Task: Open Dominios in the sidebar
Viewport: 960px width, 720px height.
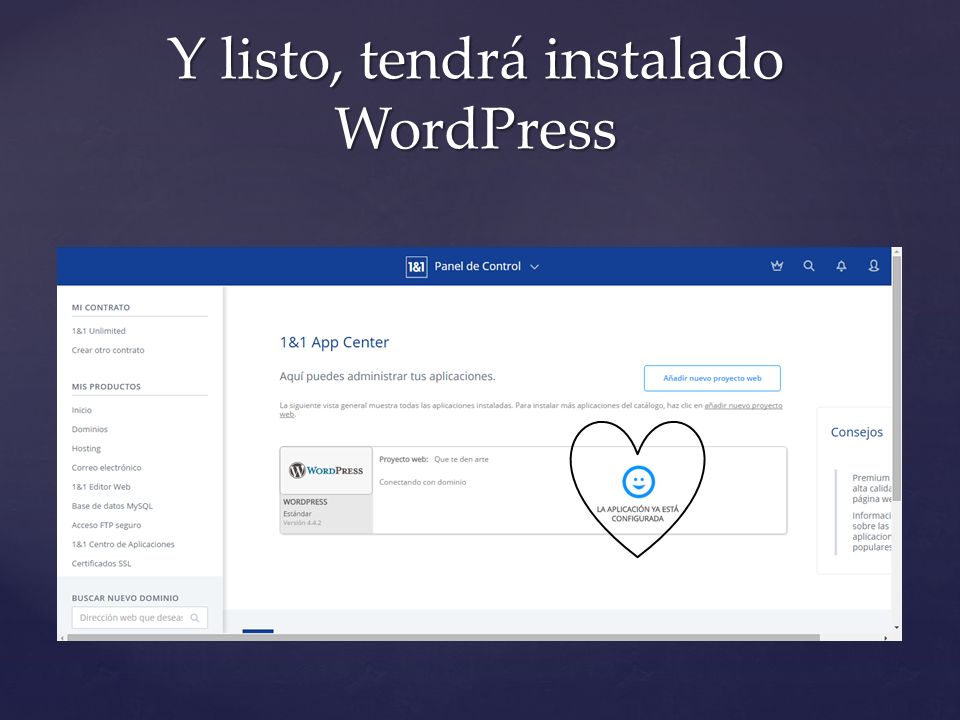Action: point(89,429)
